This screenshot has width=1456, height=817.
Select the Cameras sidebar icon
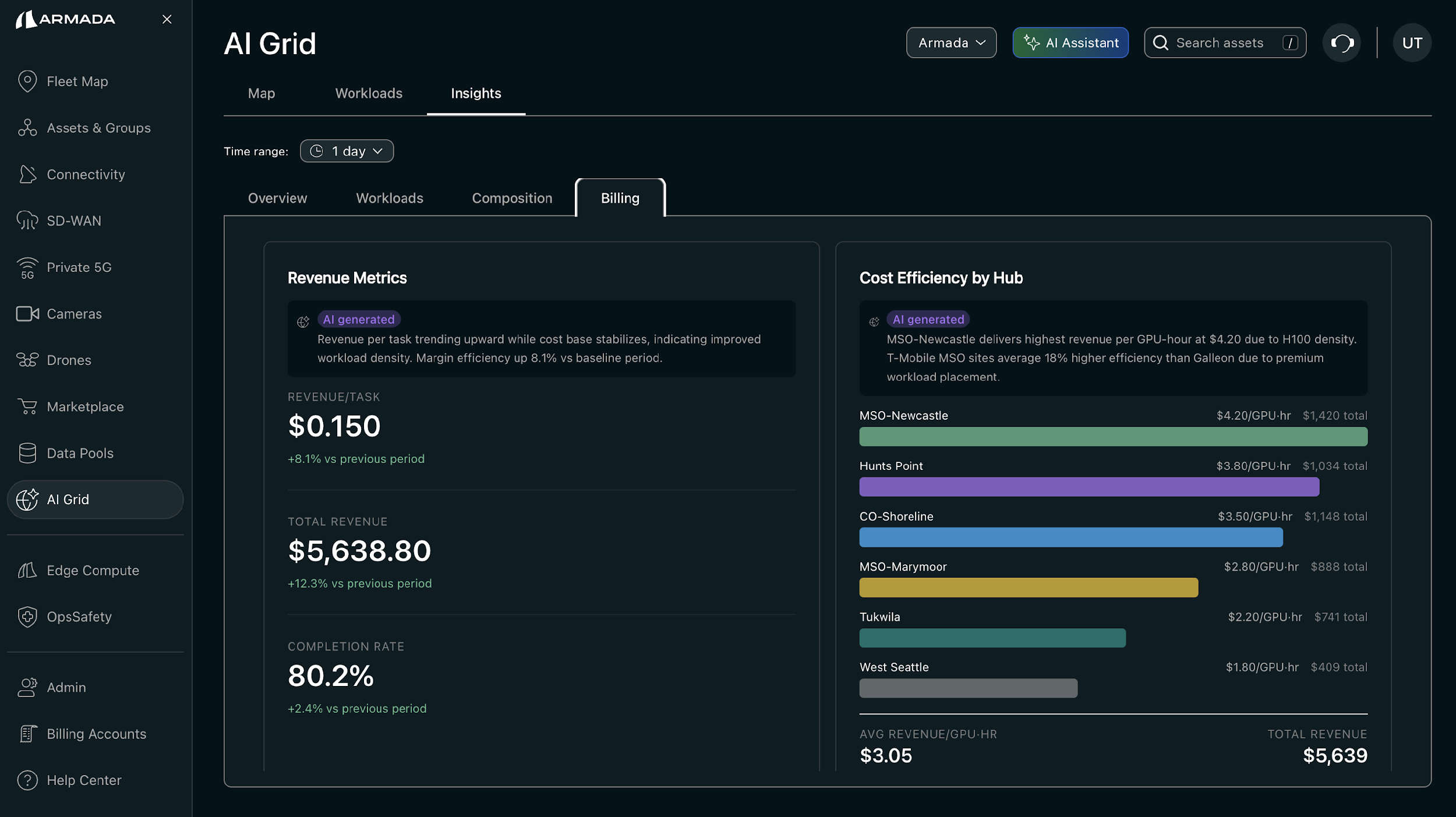coord(27,313)
